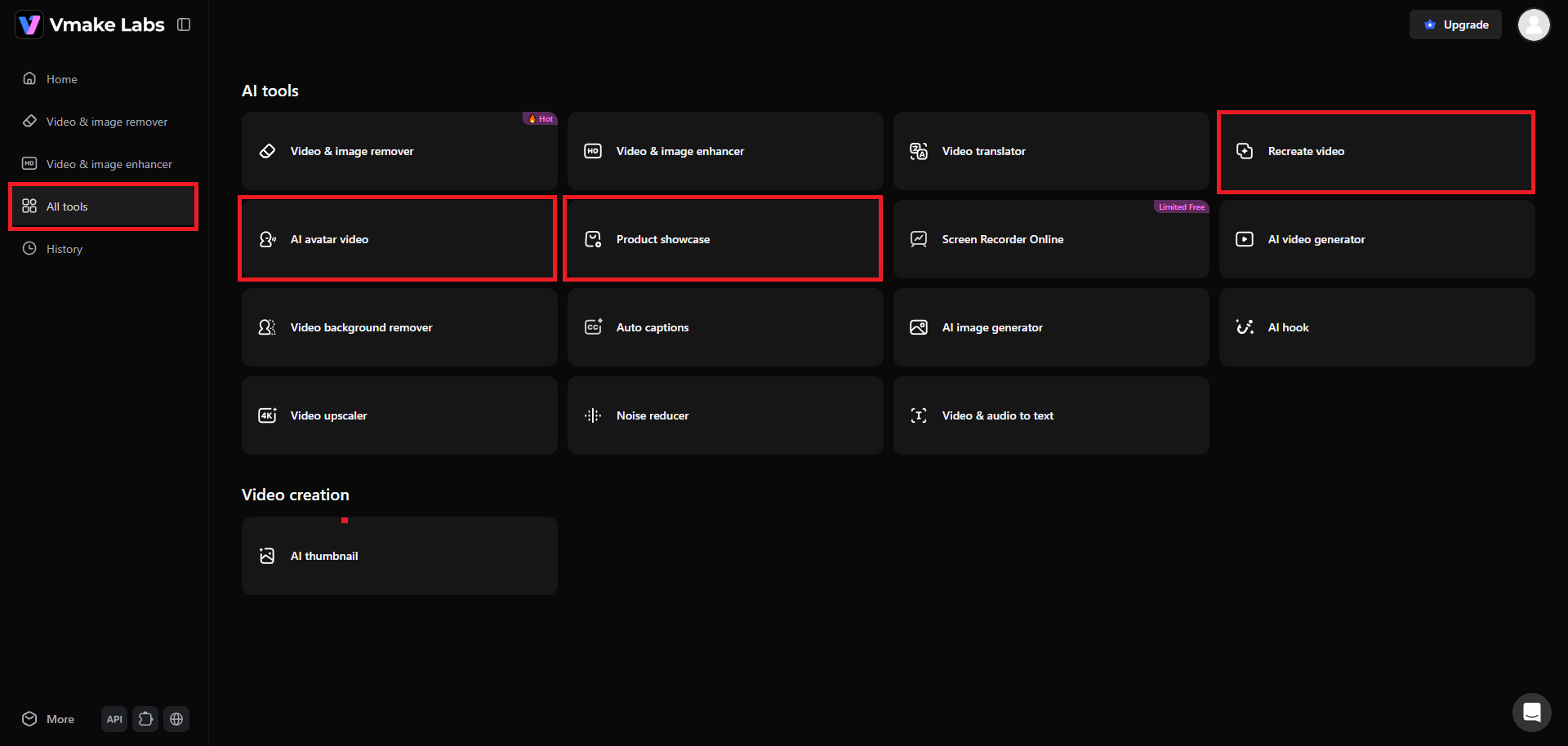Screen dimensions: 1568x746
Task: Open the AI video generator tool
Action: coord(1377,239)
